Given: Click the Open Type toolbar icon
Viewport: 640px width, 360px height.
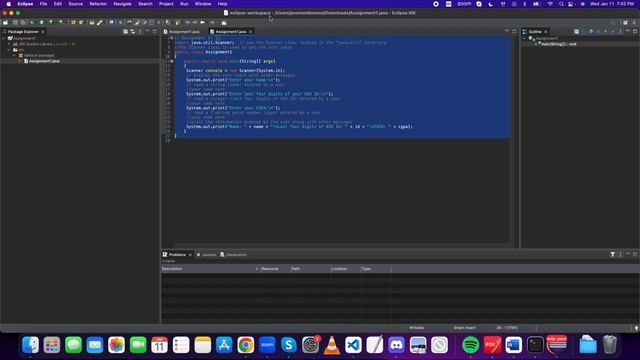Looking at the screenshot, I should tap(92, 22).
